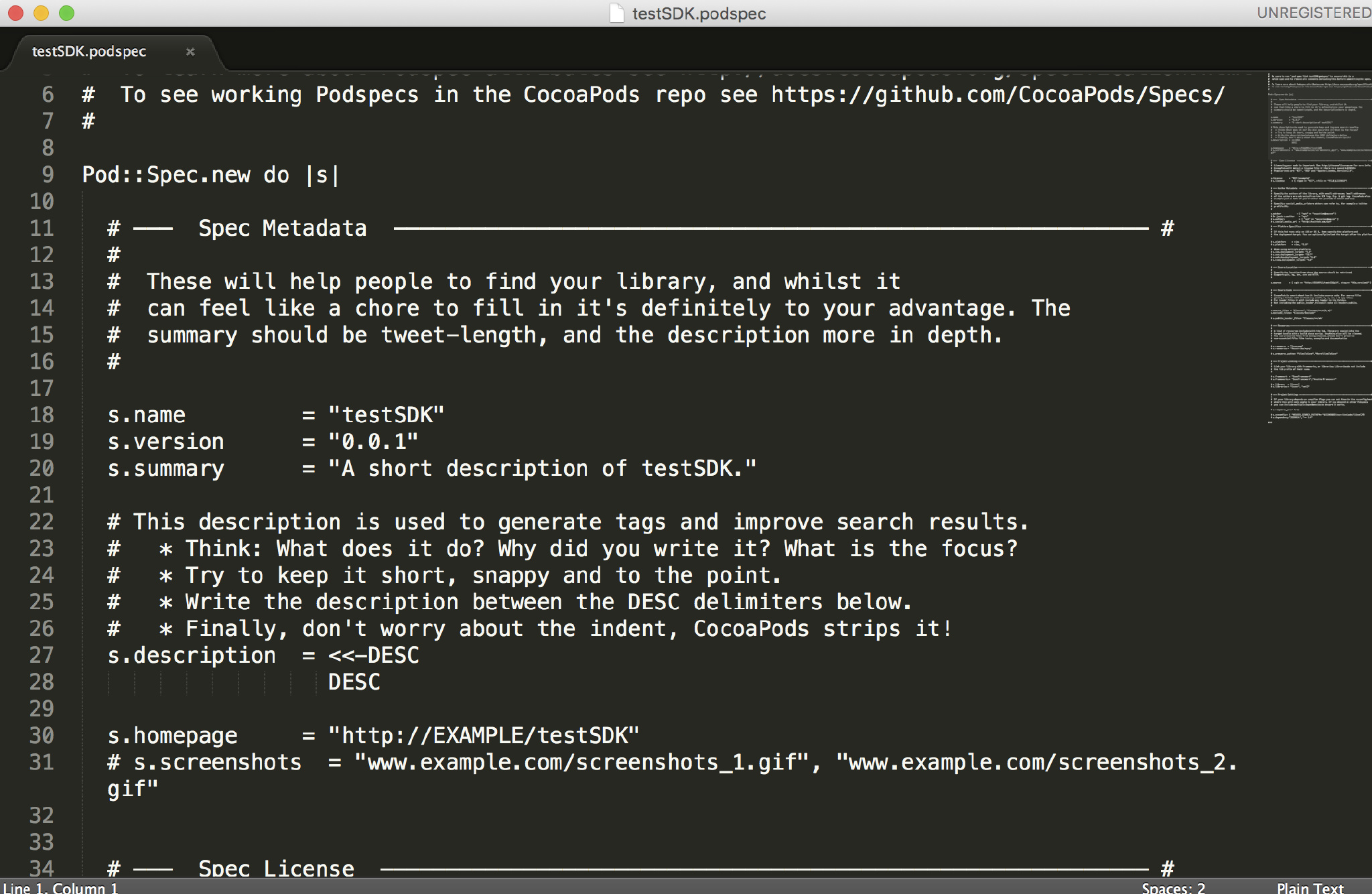Place cursor on the github.com/CocoaPods/Specs URL
1372x894 pixels.
click(x=998, y=94)
